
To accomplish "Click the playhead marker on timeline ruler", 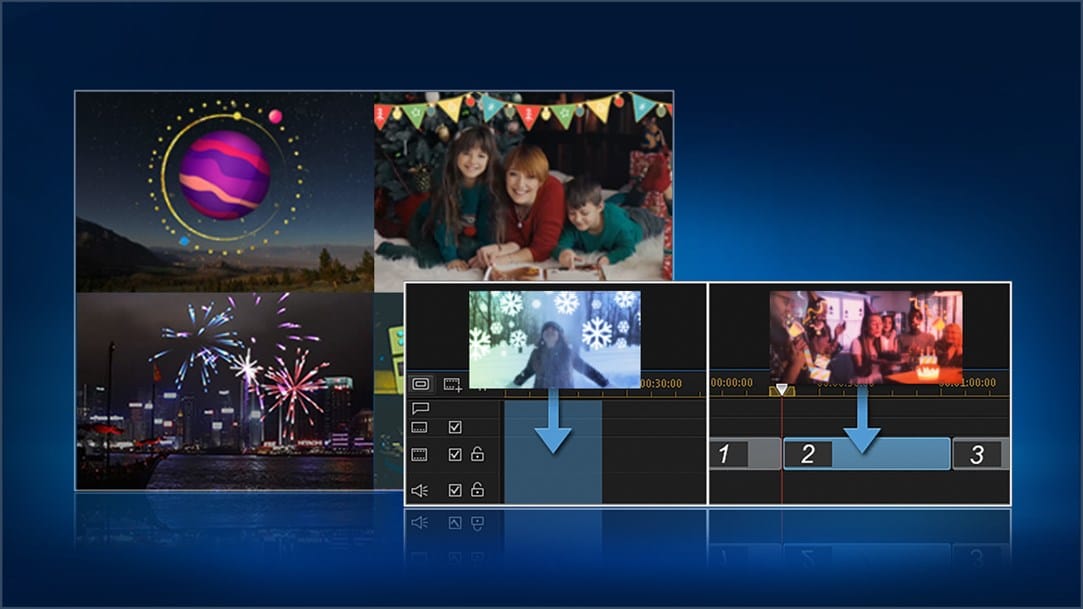I will [782, 390].
